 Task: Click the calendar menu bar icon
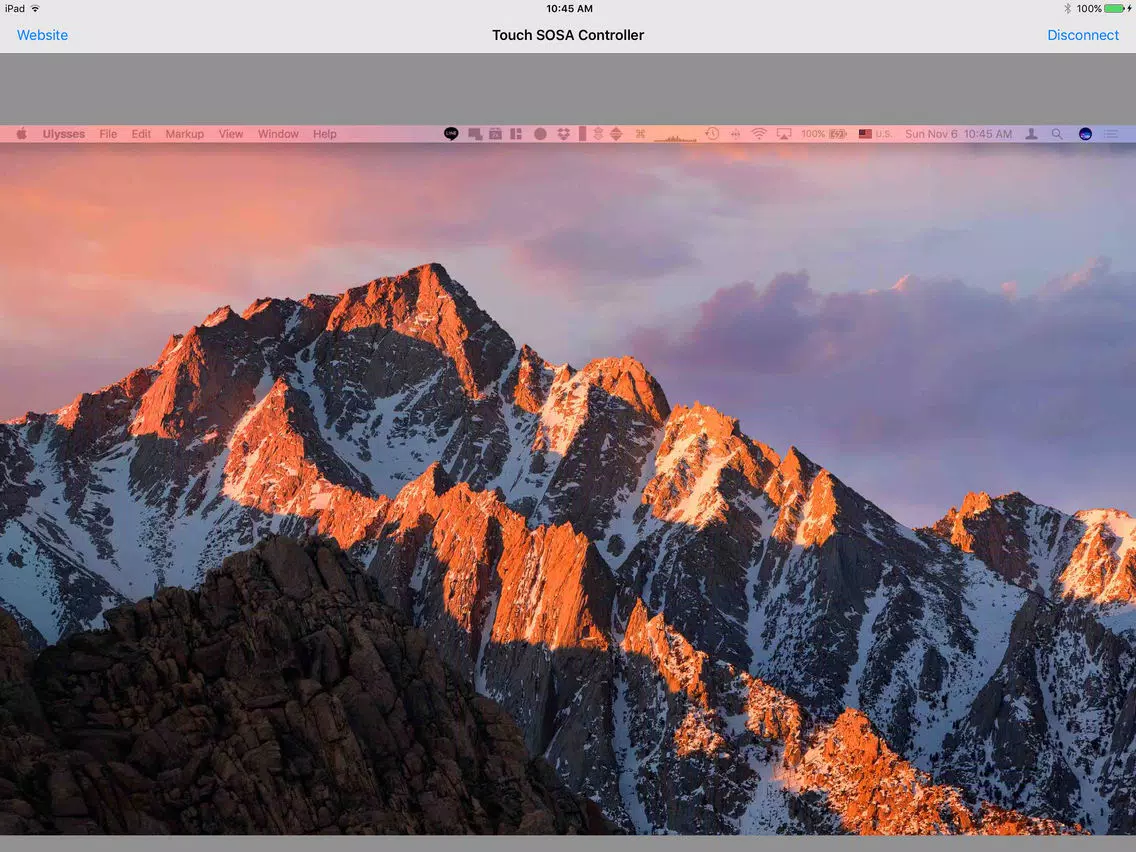point(496,134)
